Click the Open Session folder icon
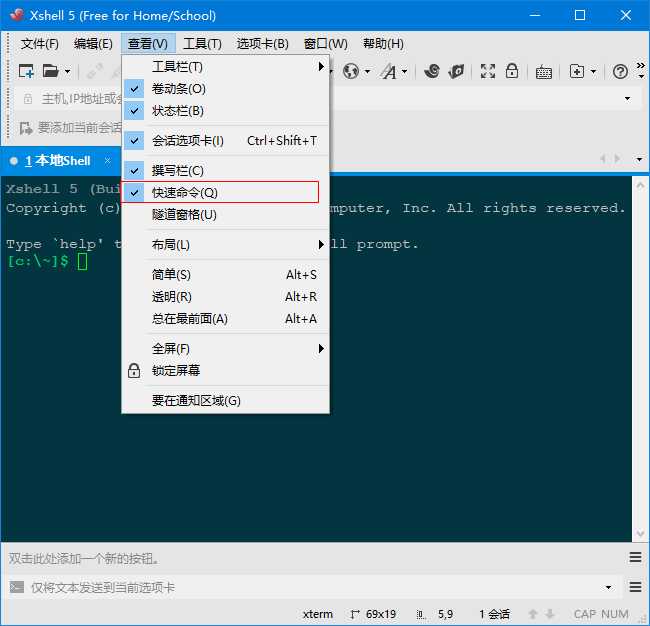Image resolution: width=650 pixels, height=626 pixels. point(51,71)
